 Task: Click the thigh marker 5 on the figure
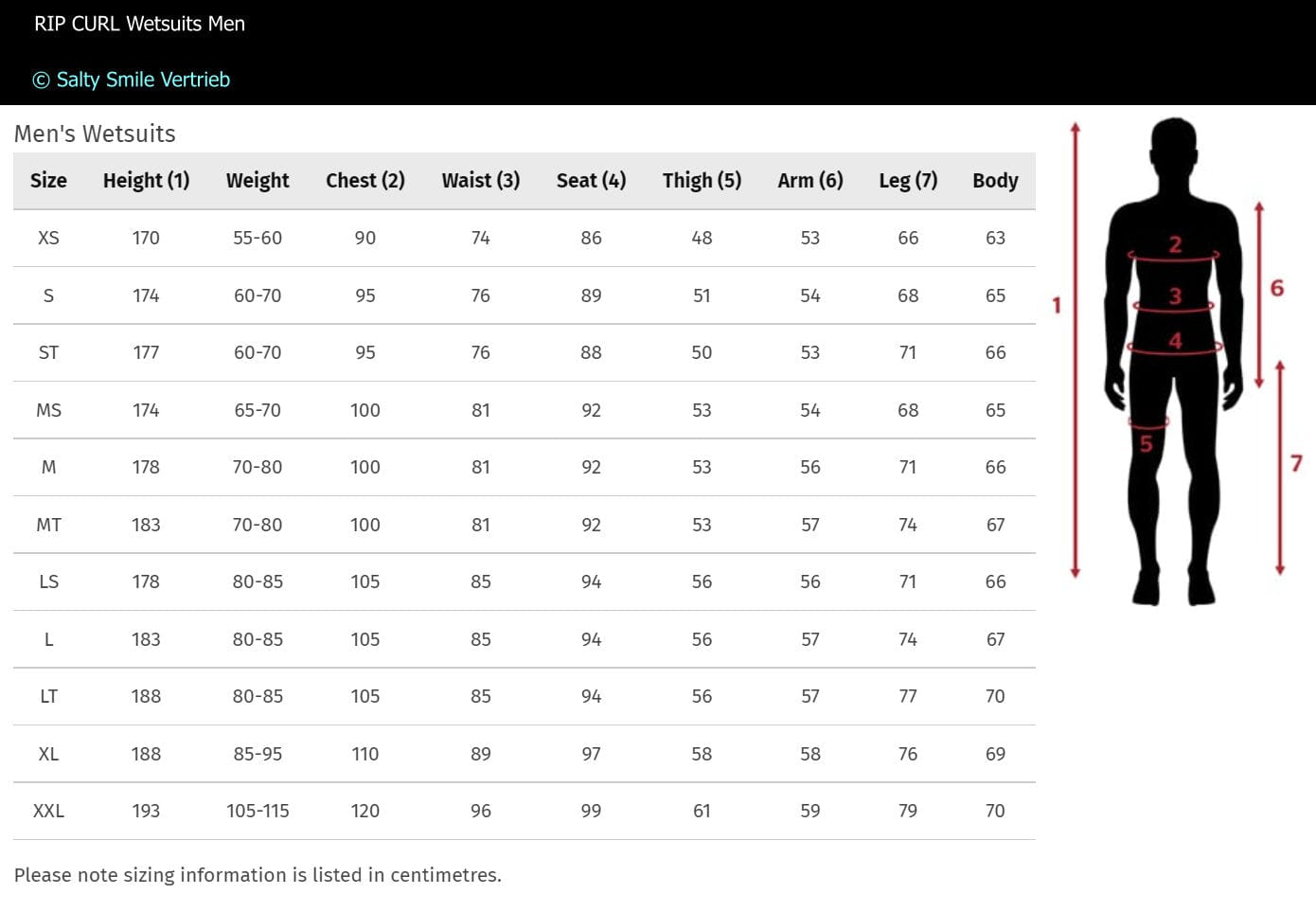tap(1146, 443)
